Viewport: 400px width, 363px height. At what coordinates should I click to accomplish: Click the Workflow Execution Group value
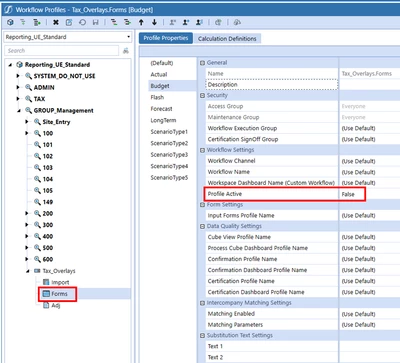(358, 128)
